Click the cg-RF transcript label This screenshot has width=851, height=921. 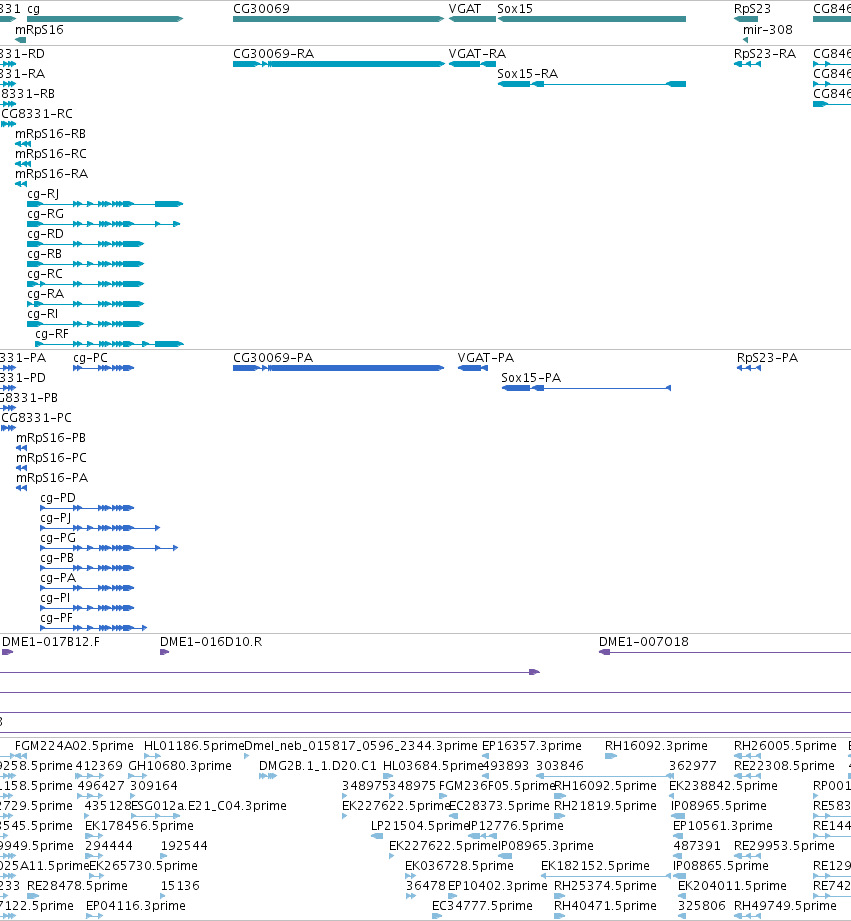(x=52, y=333)
